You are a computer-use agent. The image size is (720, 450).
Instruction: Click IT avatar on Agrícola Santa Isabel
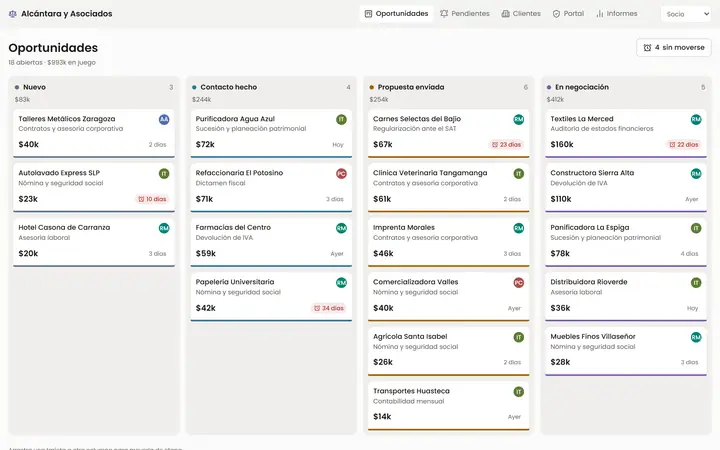pos(518,337)
